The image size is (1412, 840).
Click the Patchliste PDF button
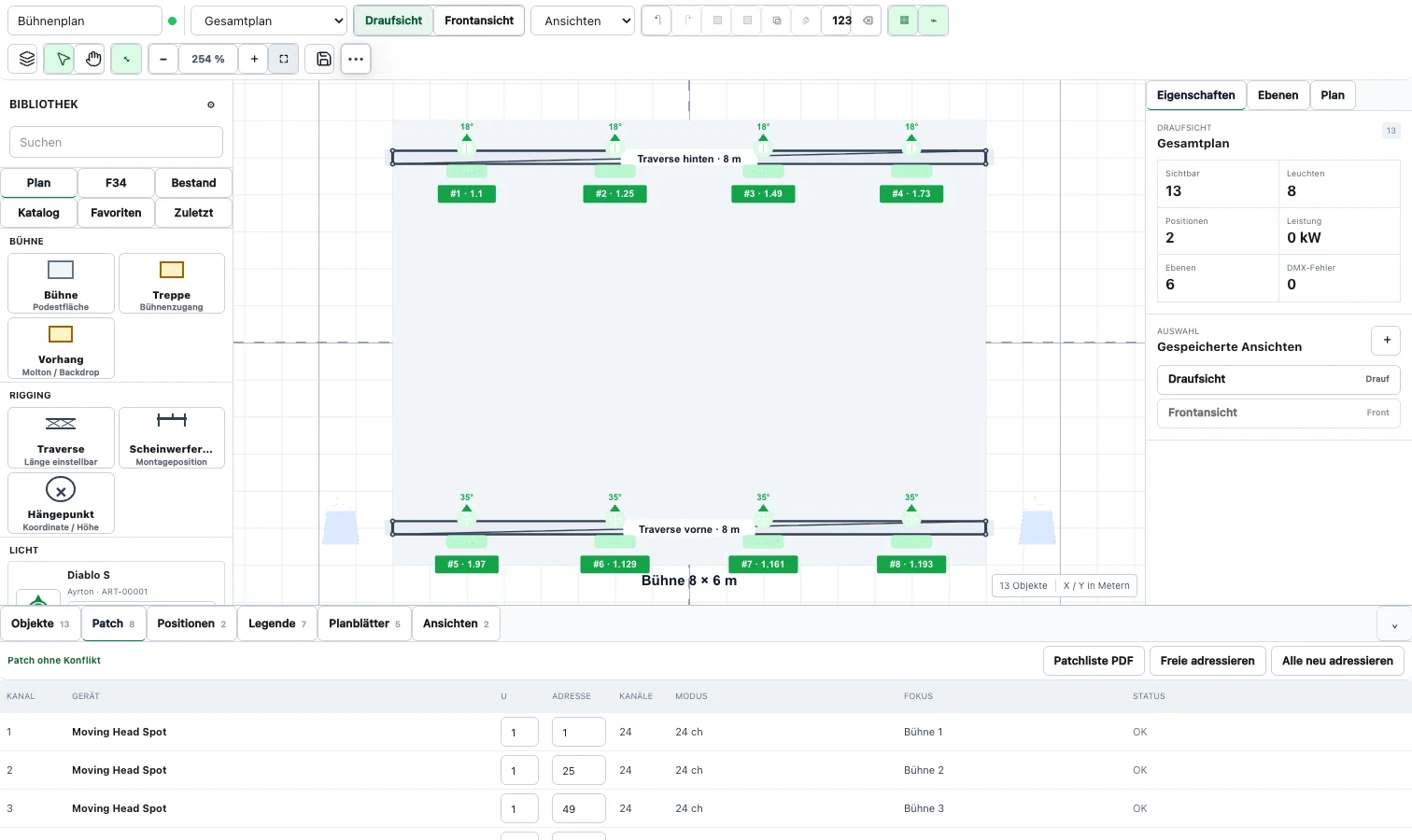(1094, 661)
